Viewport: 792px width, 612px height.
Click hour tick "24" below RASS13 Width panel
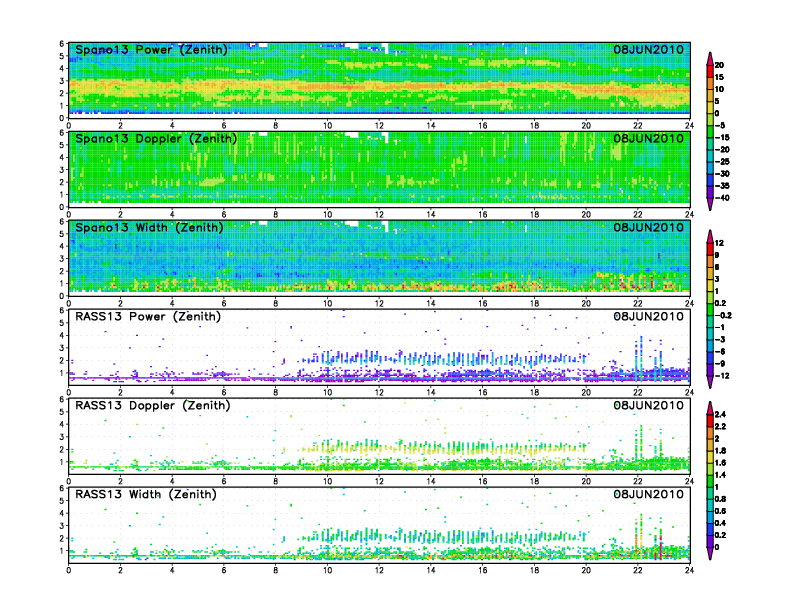tap(689, 570)
